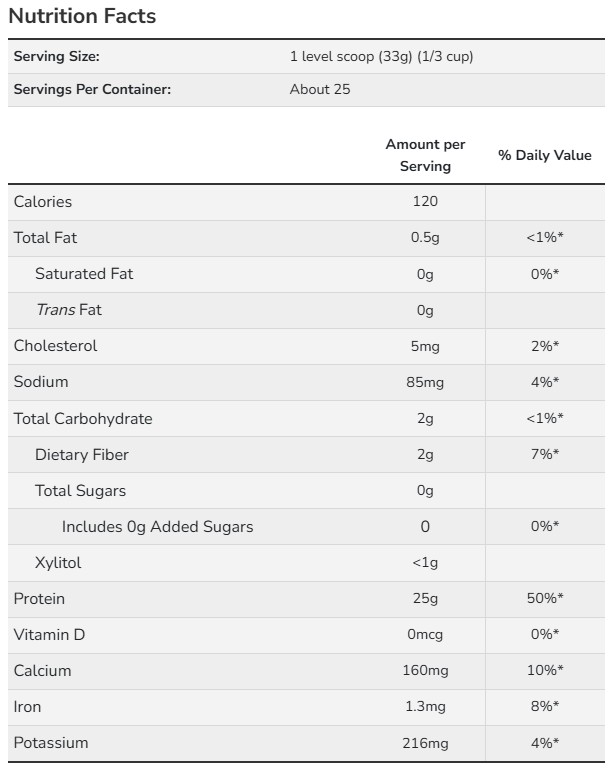Click the 120 calories amount
This screenshot has height=771, width=612.
click(425, 202)
